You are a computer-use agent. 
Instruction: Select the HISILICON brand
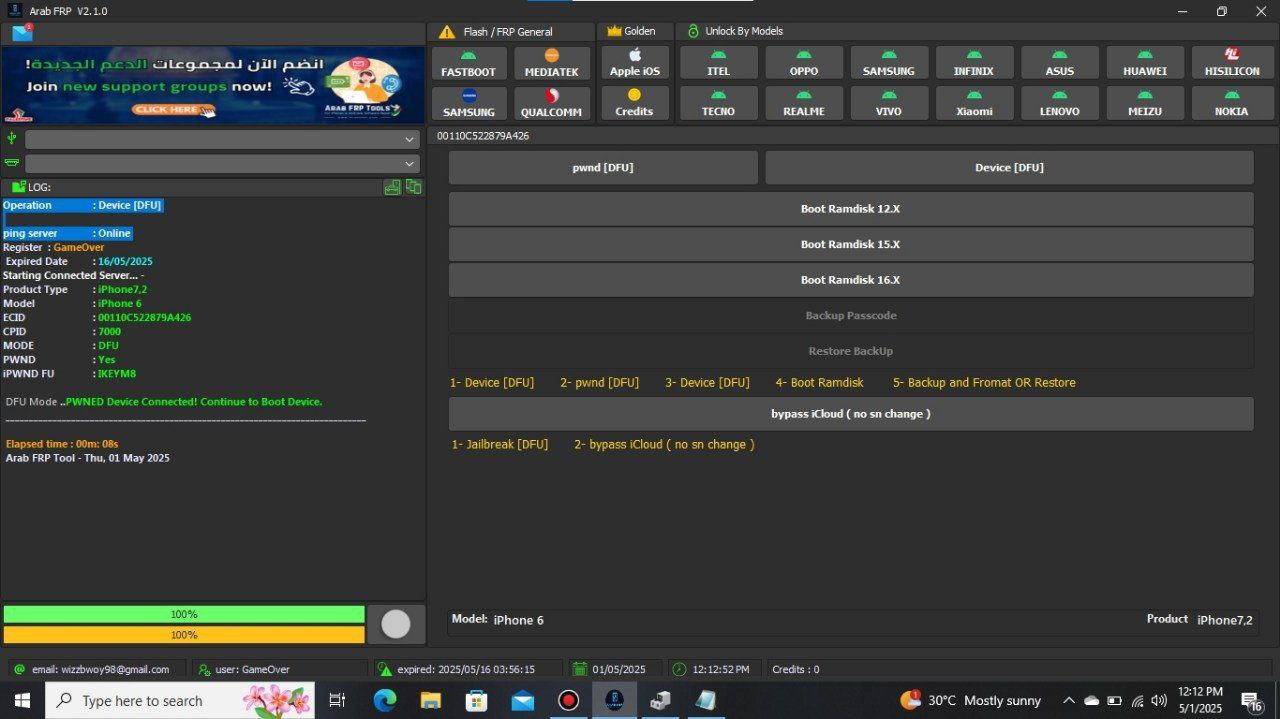coord(1231,63)
